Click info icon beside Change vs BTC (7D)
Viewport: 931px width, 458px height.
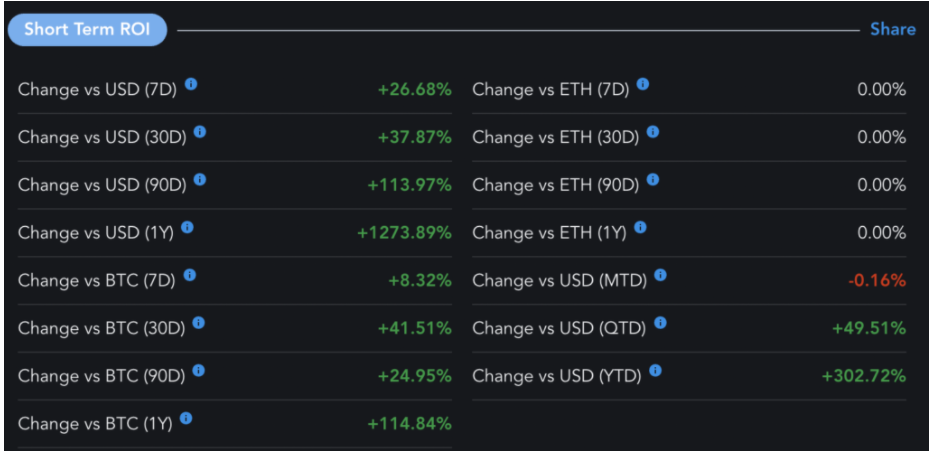pos(189,275)
